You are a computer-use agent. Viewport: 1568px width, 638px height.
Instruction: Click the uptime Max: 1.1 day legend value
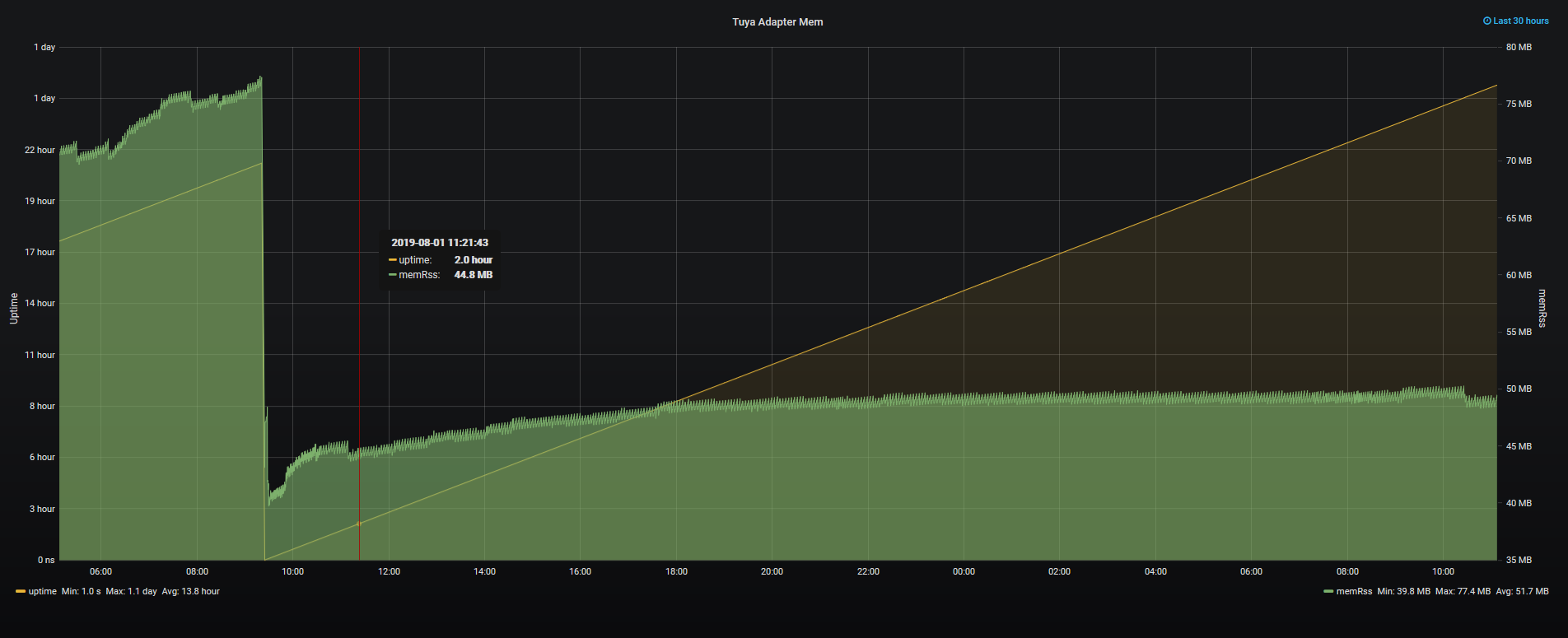coord(132,591)
